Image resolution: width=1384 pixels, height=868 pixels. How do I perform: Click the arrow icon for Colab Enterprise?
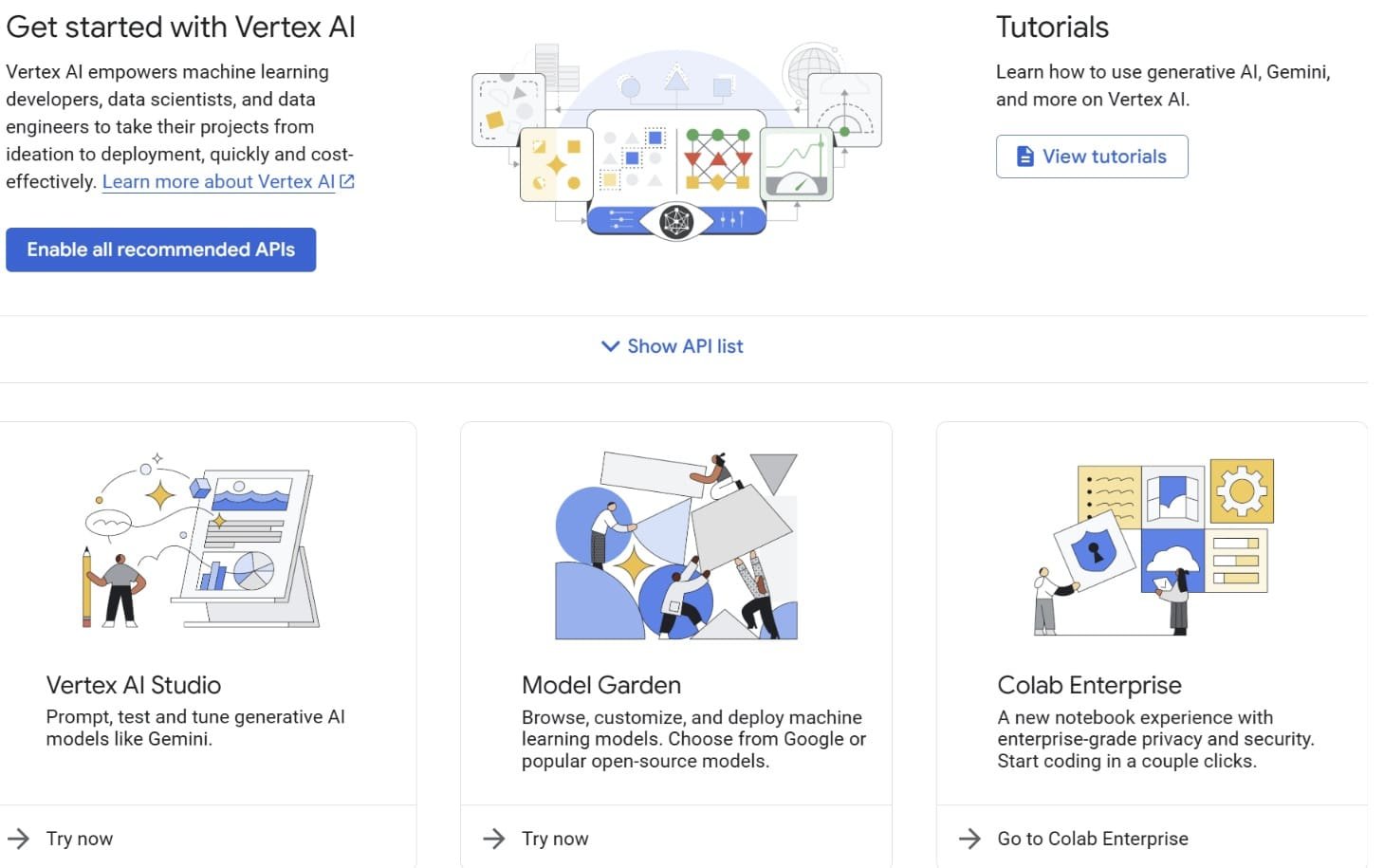(x=969, y=839)
